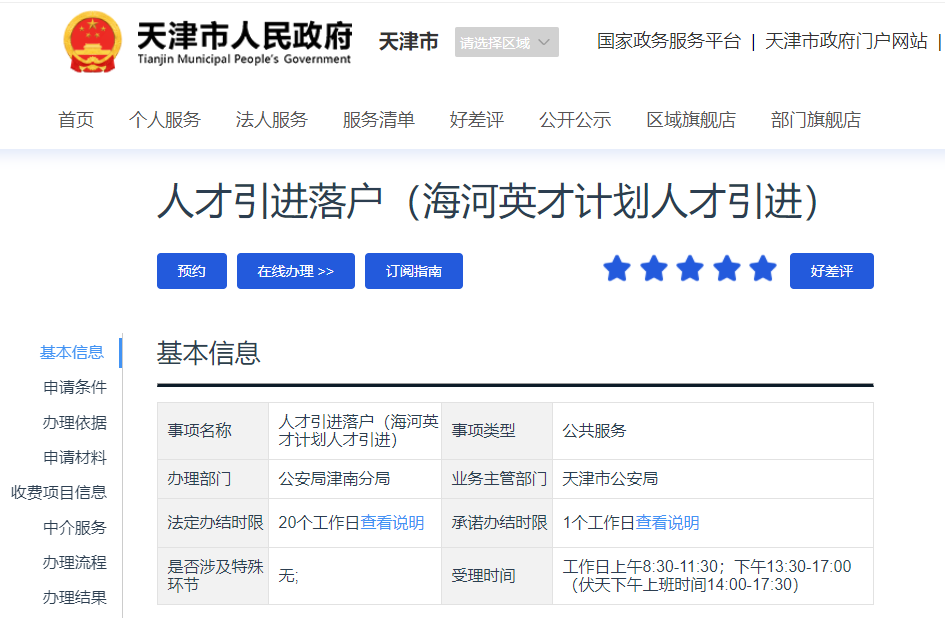Jump to 申请材料 section
Image resolution: width=945 pixels, height=619 pixels.
(x=75, y=457)
